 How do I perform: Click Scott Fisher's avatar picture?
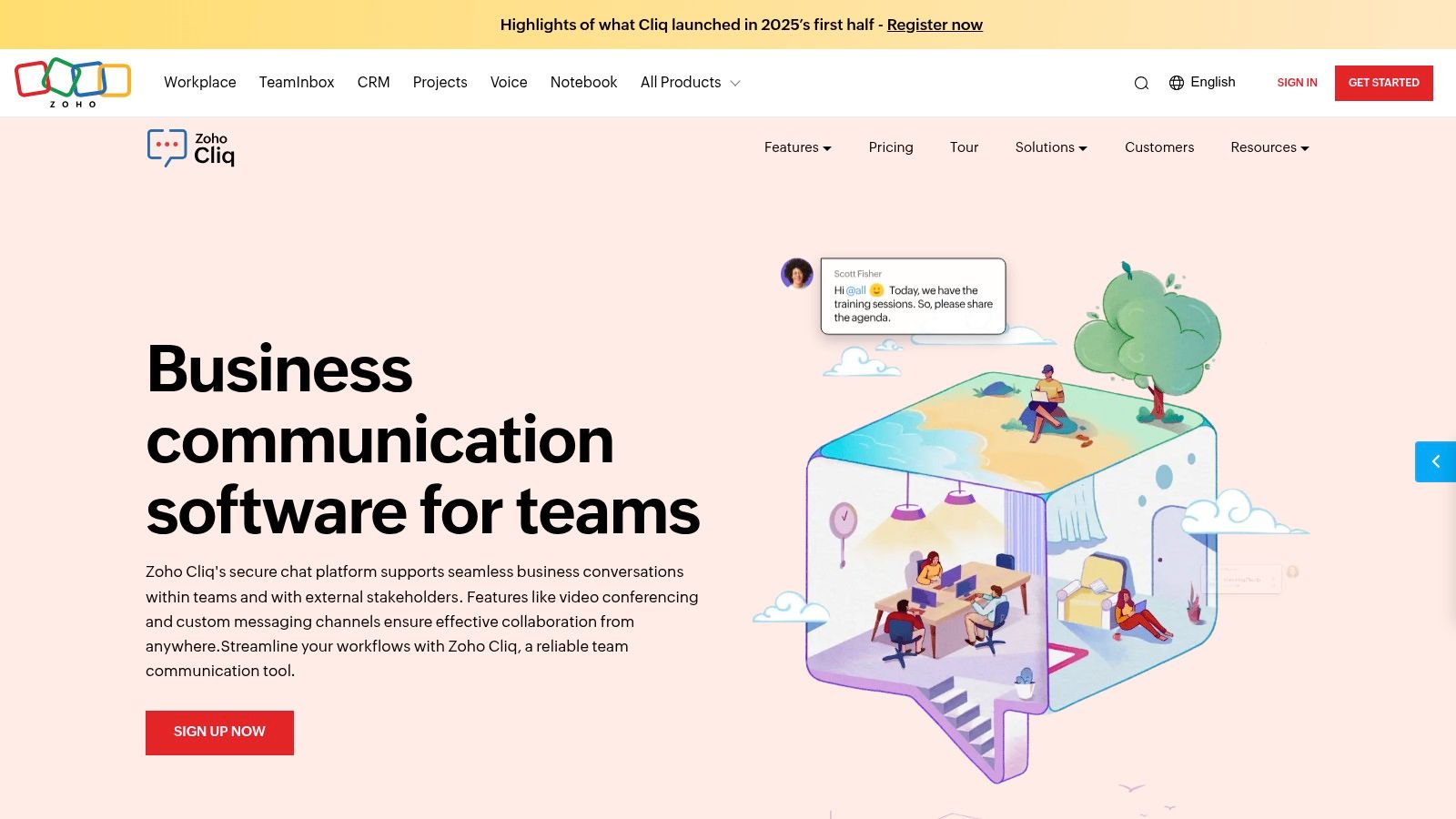click(797, 273)
